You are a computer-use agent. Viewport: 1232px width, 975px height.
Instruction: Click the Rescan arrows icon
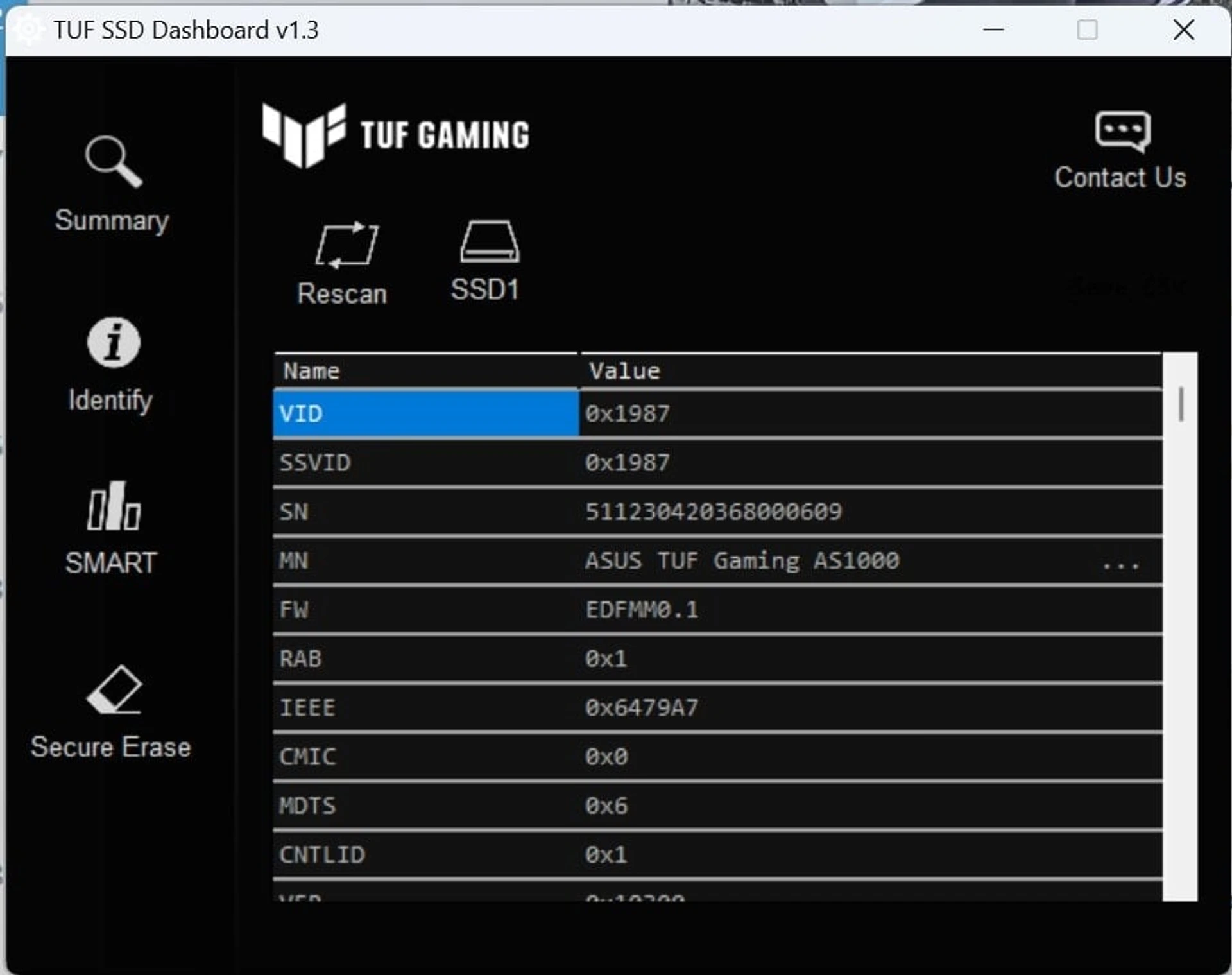tap(346, 245)
